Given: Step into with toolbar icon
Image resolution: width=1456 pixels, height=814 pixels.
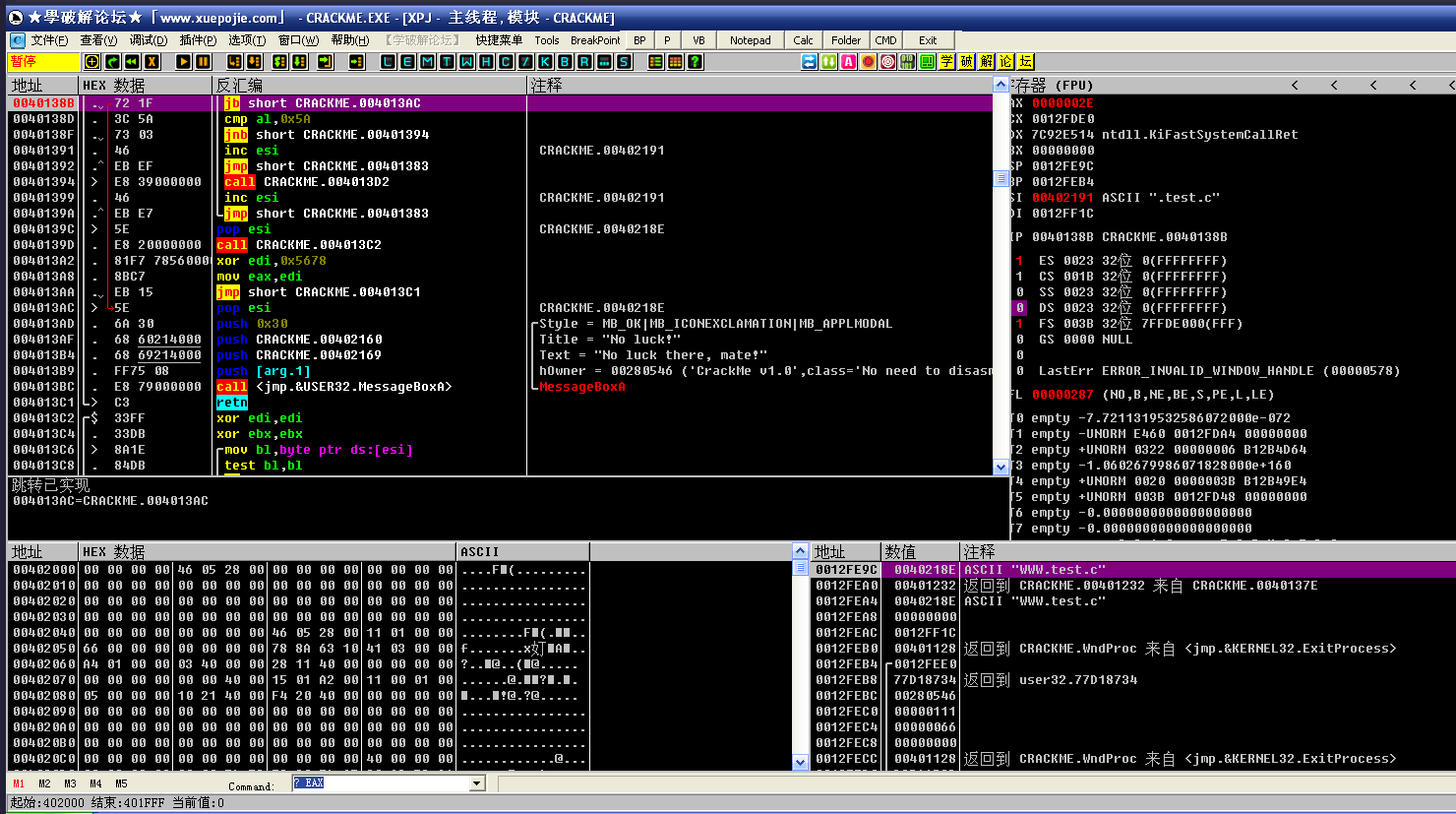Looking at the screenshot, I should pos(234,62).
